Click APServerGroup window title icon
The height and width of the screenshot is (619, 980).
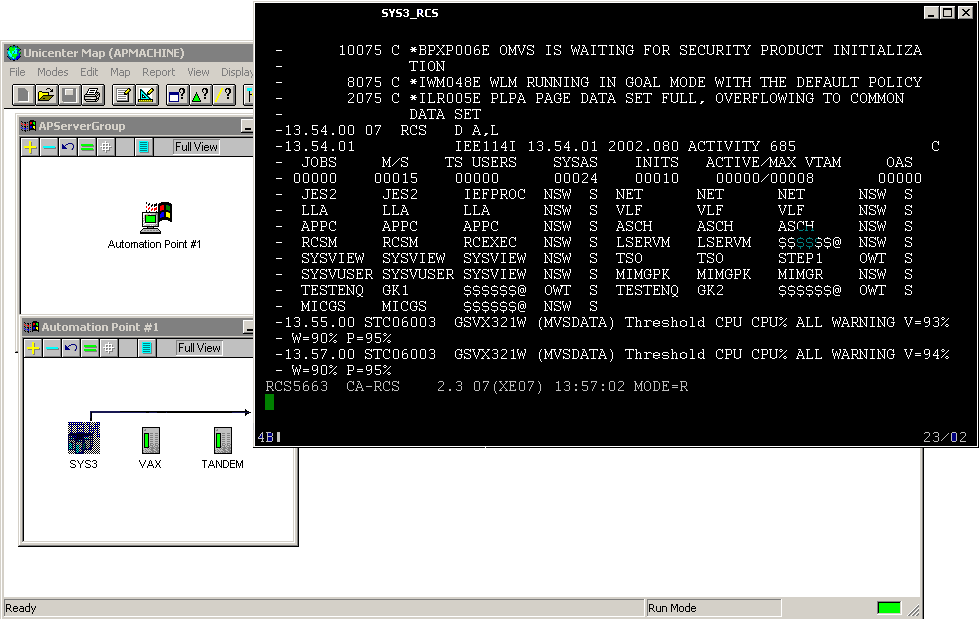click(29, 126)
